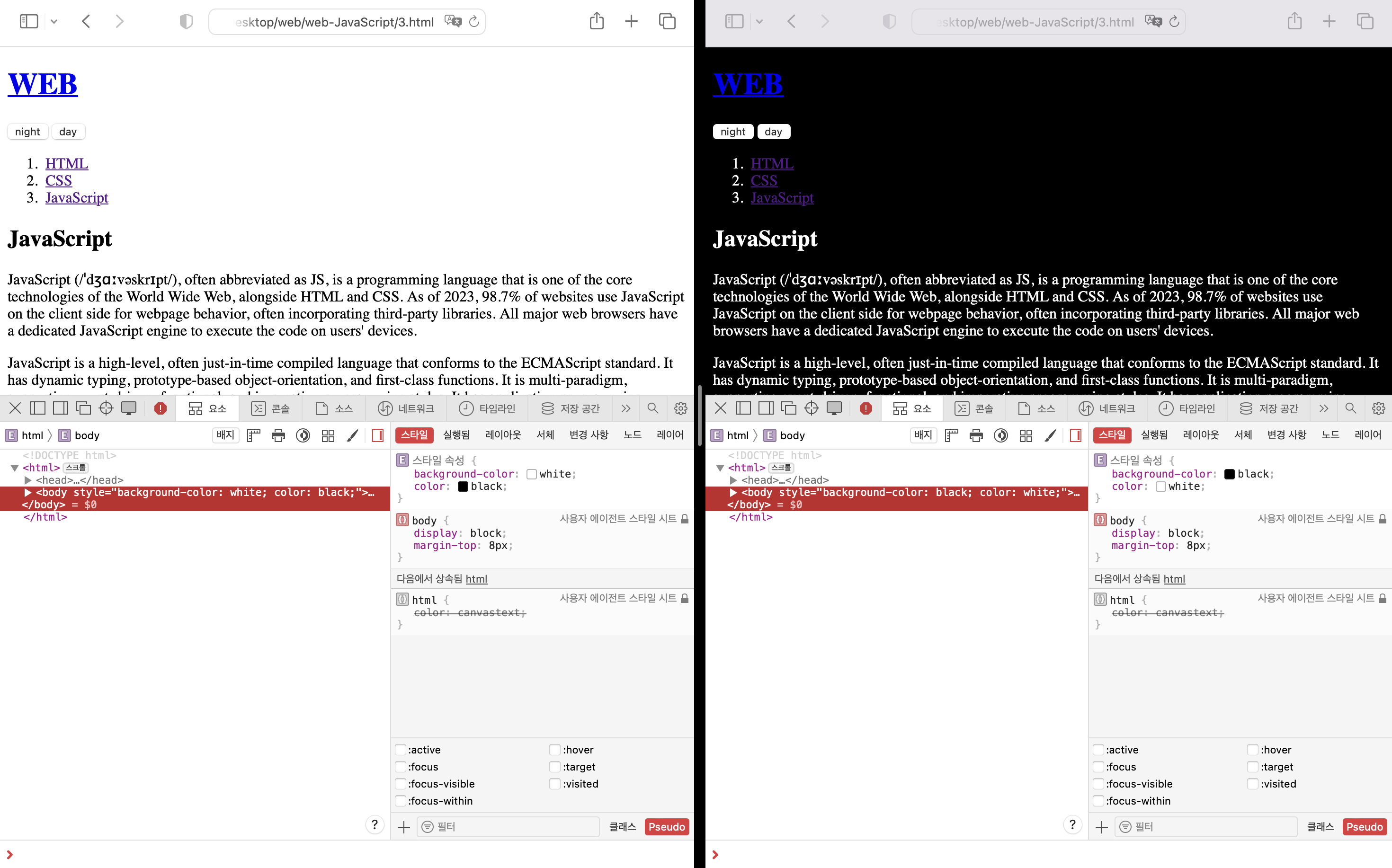Check the :focus-visible pseudo-class
Viewport: 1392px width, 868px height.
[400, 784]
